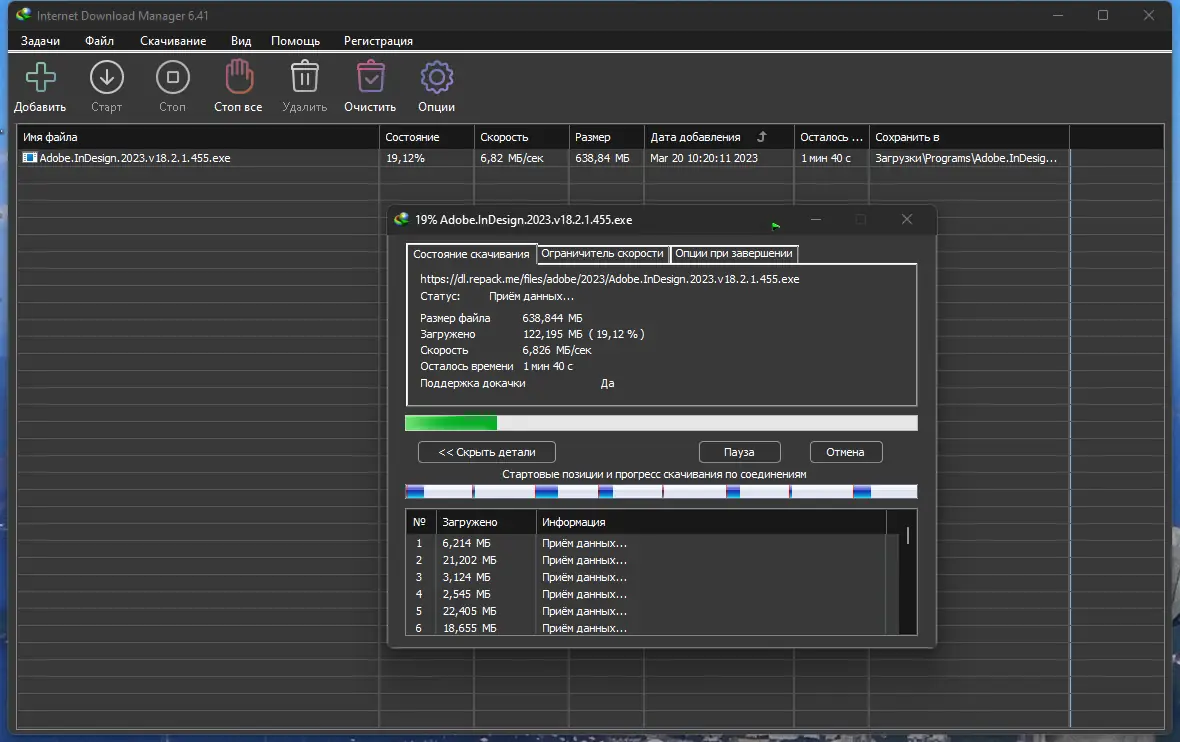Click the 638,84 МБ size cell
Image resolution: width=1180 pixels, height=742 pixels.
602,158
